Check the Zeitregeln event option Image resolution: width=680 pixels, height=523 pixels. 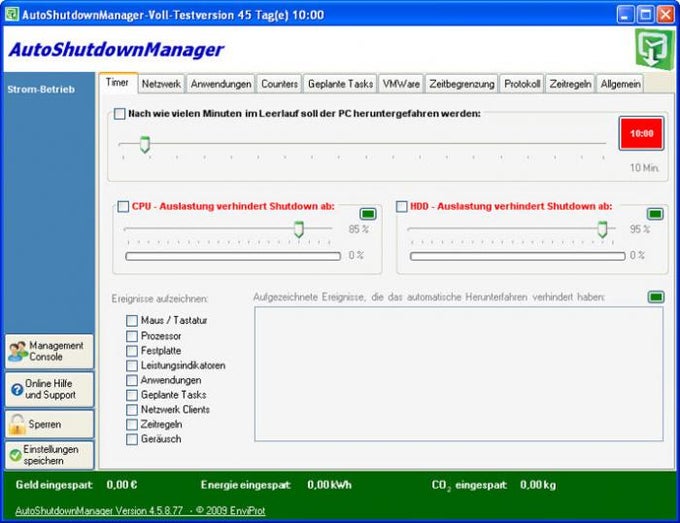coord(132,425)
